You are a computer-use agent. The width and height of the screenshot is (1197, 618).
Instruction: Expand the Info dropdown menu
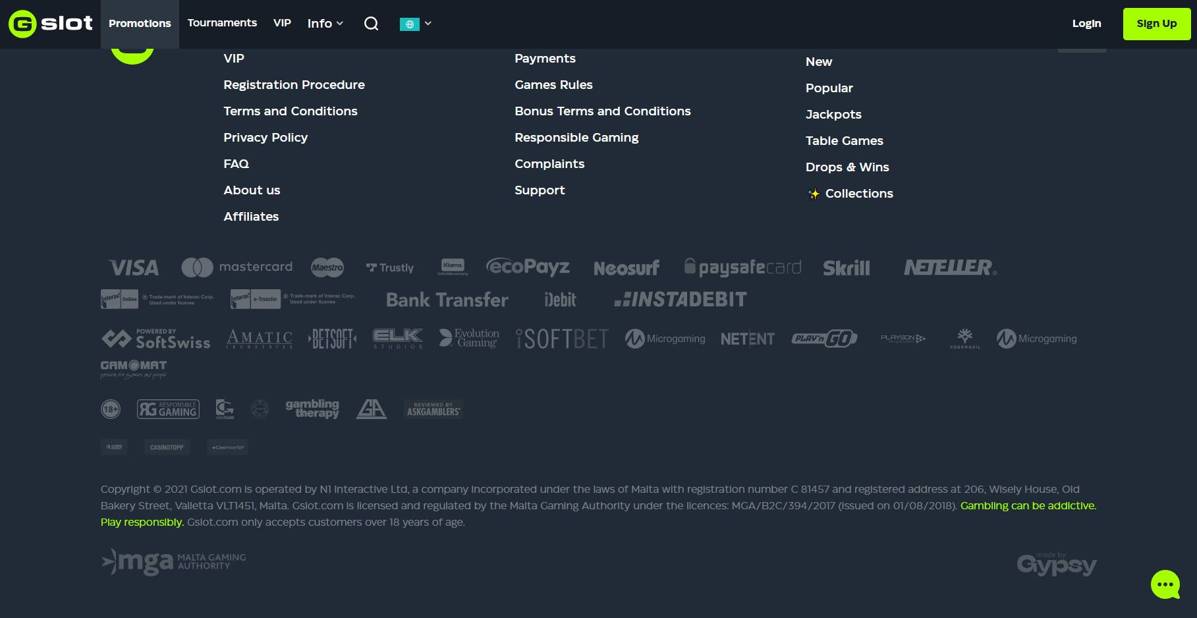pos(325,23)
